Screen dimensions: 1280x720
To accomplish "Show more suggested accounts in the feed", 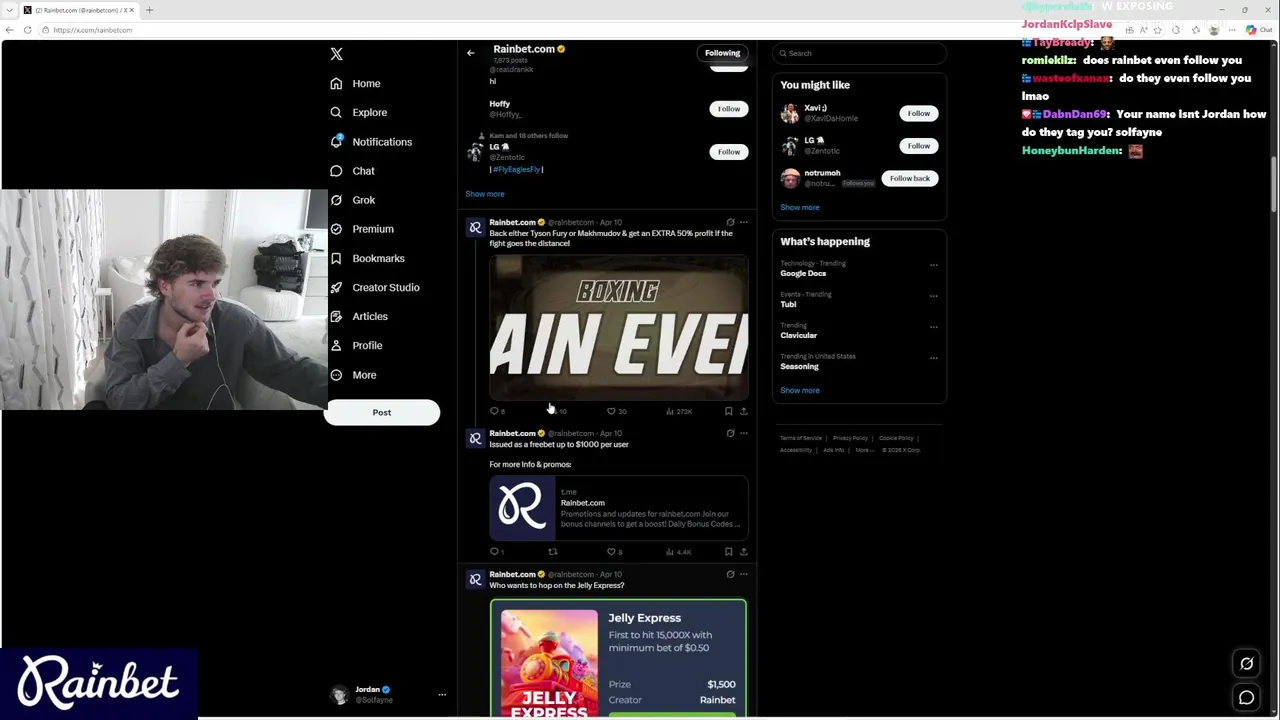I will click(485, 194).
